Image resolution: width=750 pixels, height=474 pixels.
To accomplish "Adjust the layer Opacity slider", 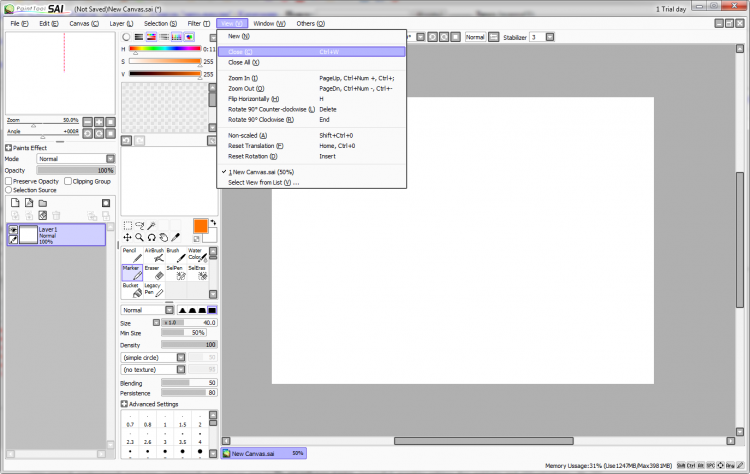I will coord(76,170).
